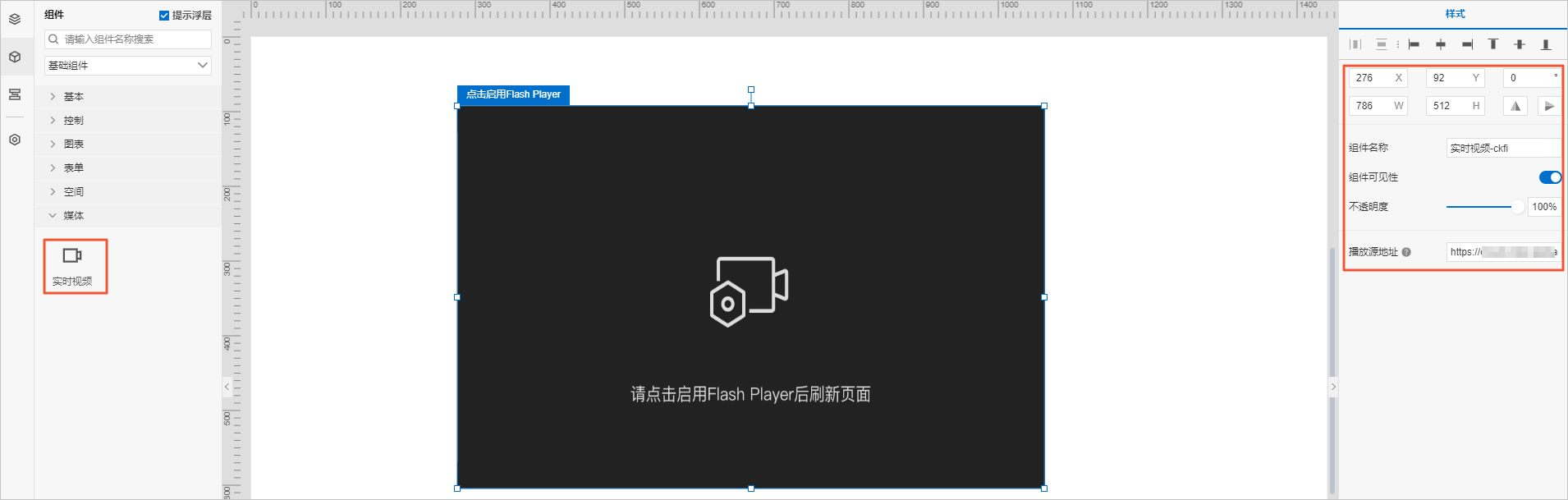Click help icon beside 播放源地址
The image size is (1568, 500).
pos(1406,252)
